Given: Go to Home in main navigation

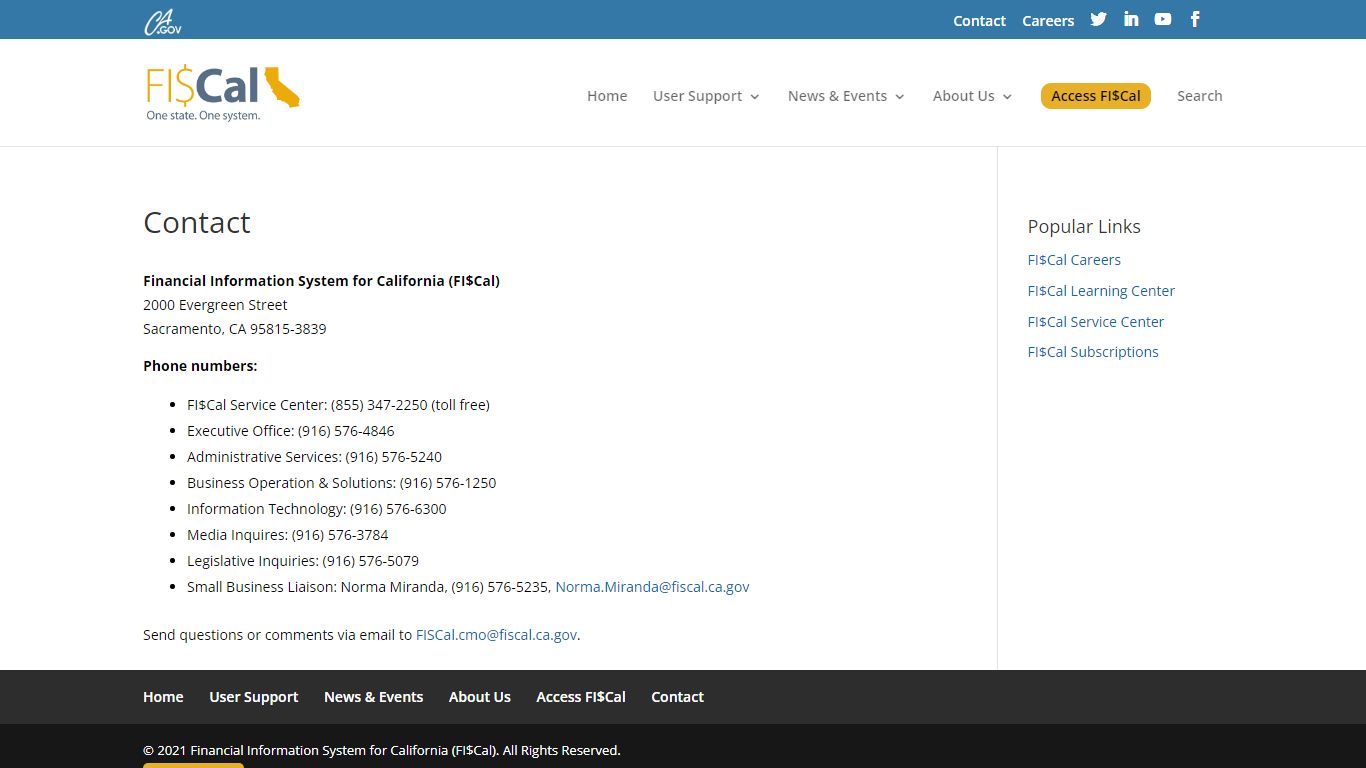Looking at the screenshot, I should [607, 96].
